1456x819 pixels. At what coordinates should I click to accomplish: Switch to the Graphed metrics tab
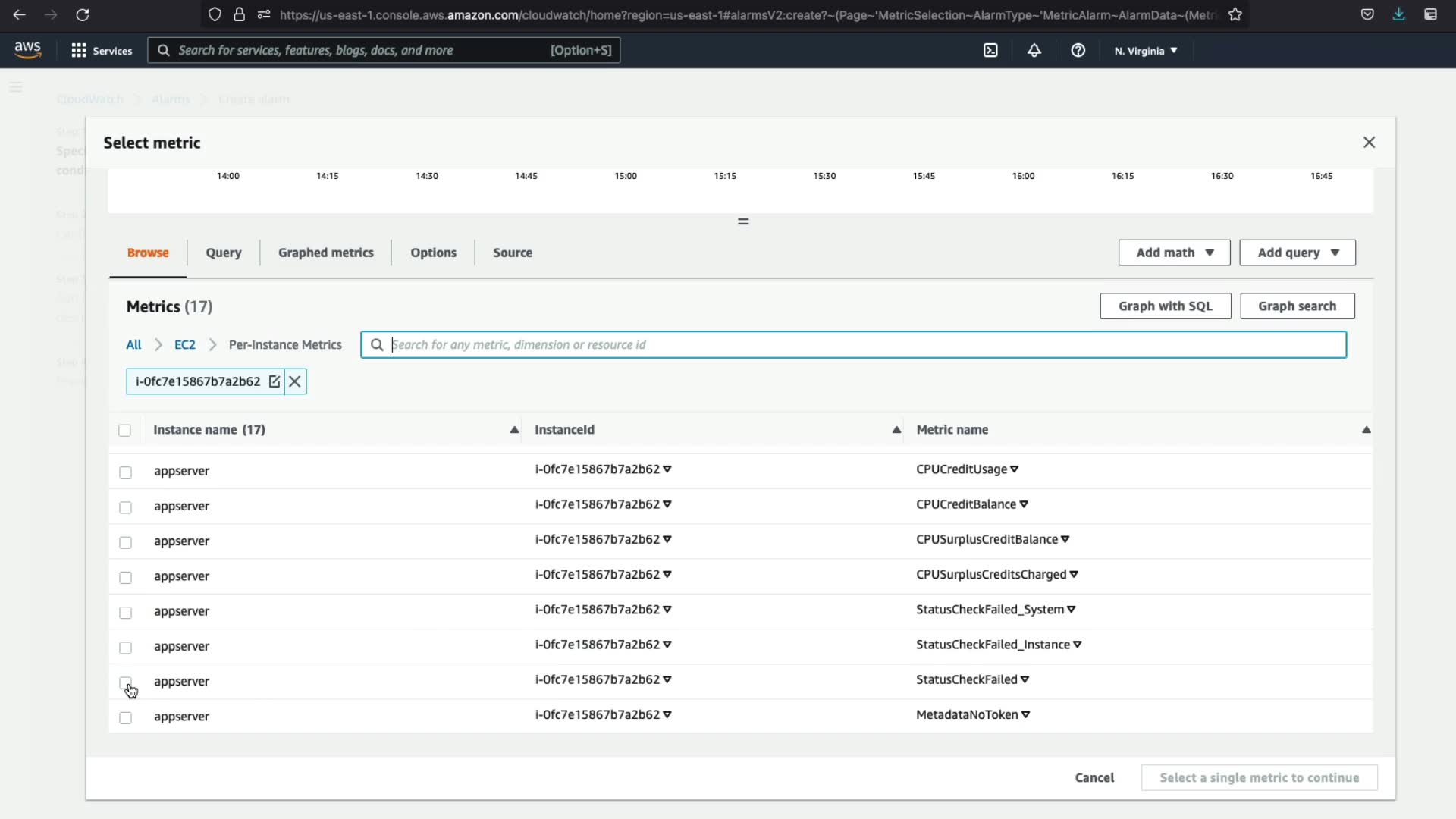(325, 253)
